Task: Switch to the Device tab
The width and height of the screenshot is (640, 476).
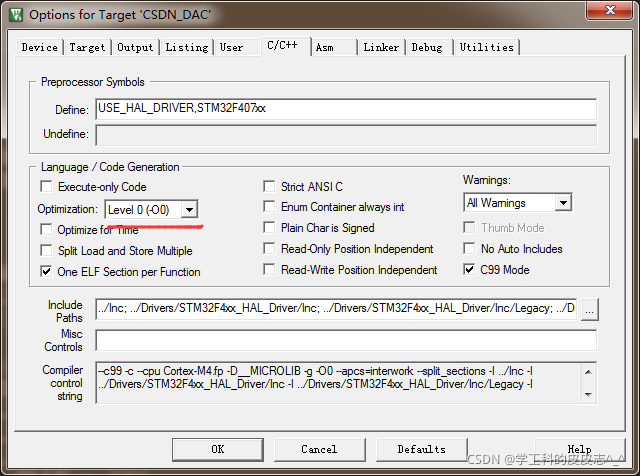Action: (40, 47)
